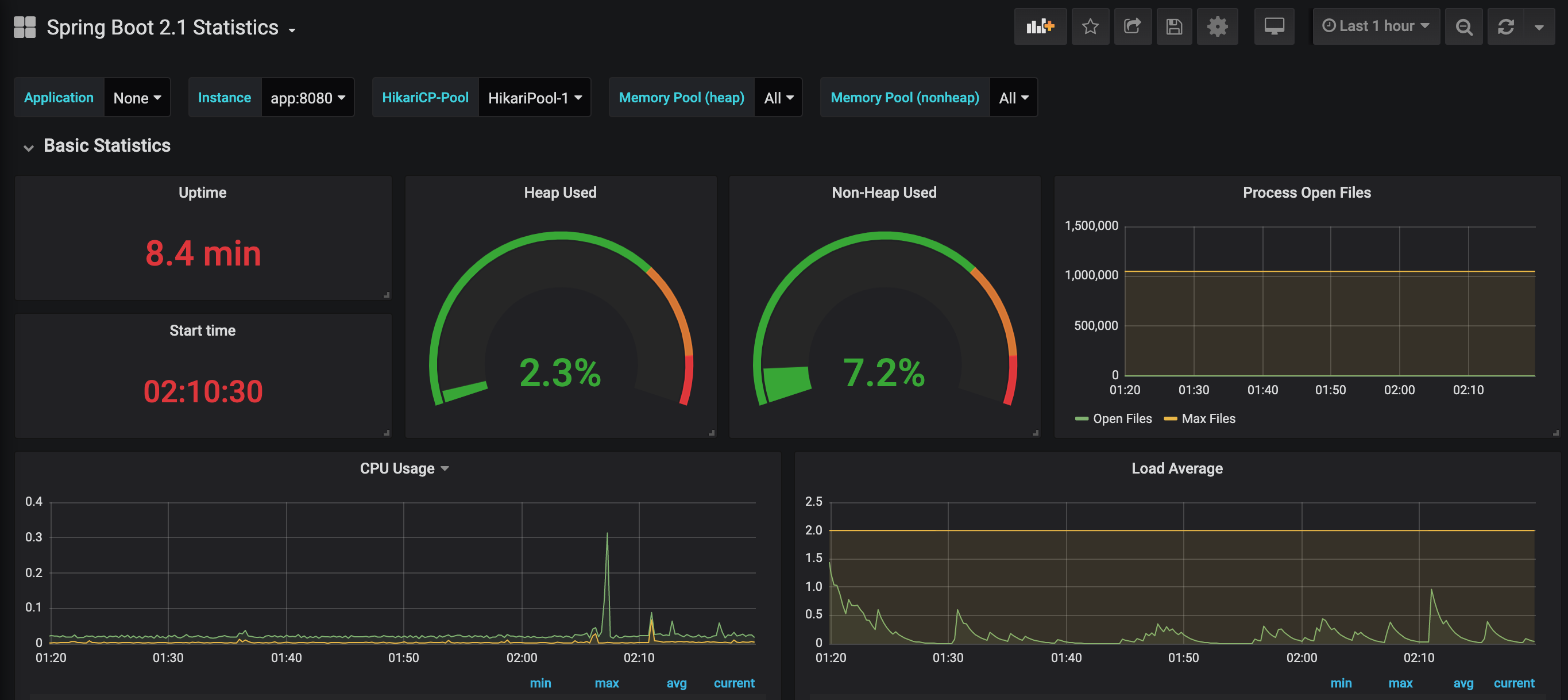Click the 1,000,000 y-axis label in Process Open Files
This screenshot has width=1568, height=700.
[x=1091, y=275]
